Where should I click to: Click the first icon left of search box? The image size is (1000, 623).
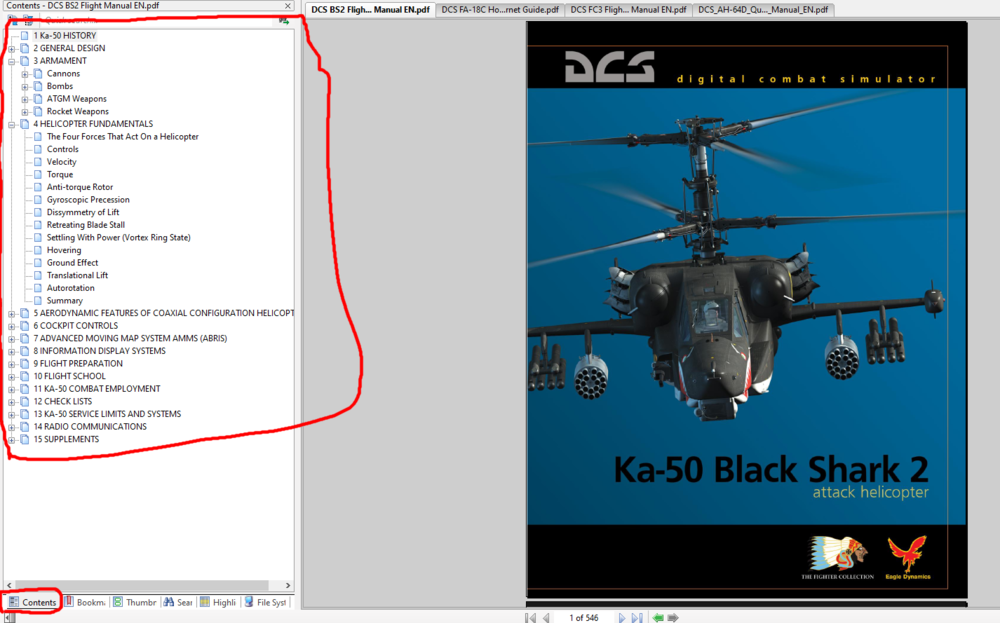[13, 20]
